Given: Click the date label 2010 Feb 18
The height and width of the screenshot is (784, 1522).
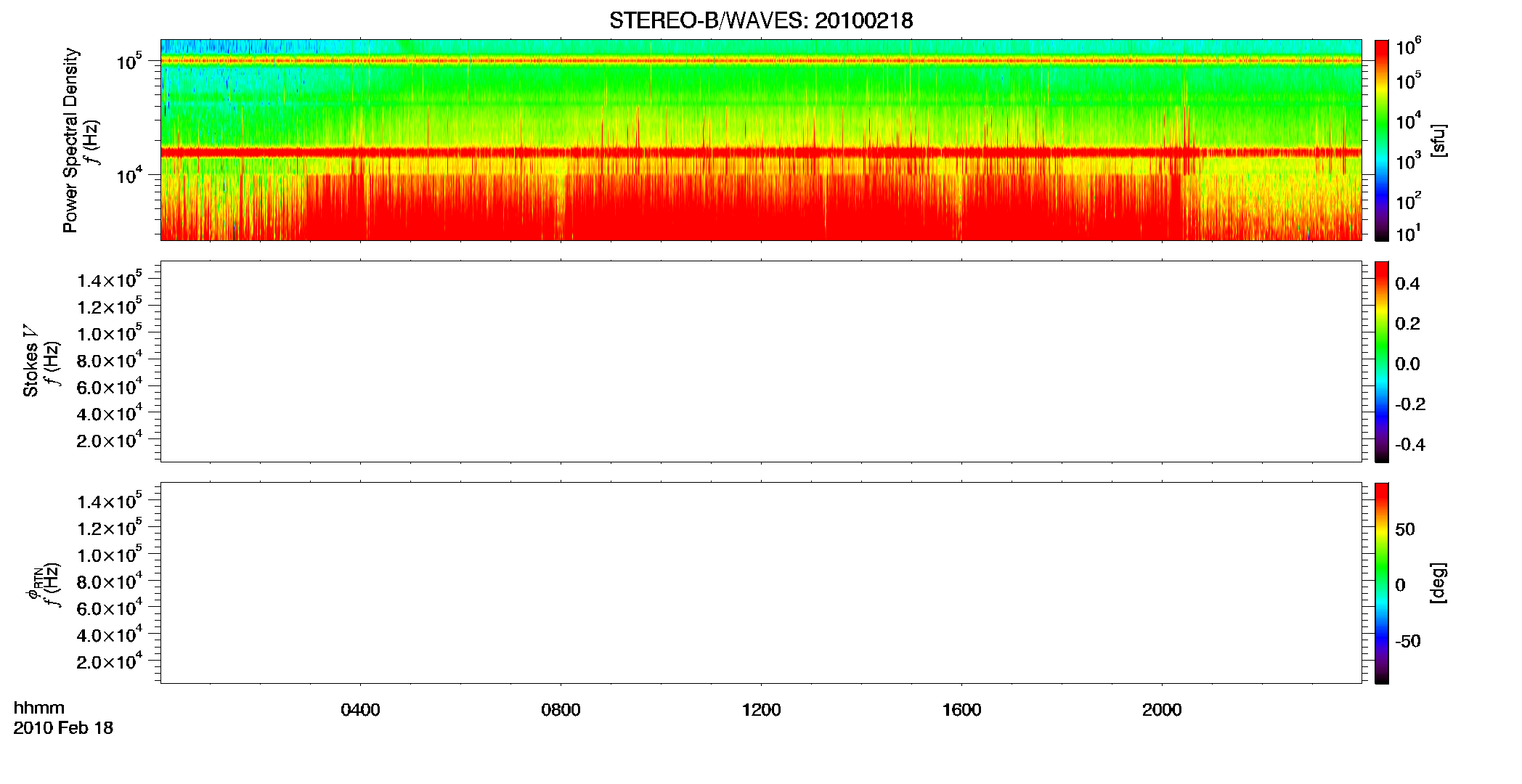Looking at the screenshot, I should point(63,728).
